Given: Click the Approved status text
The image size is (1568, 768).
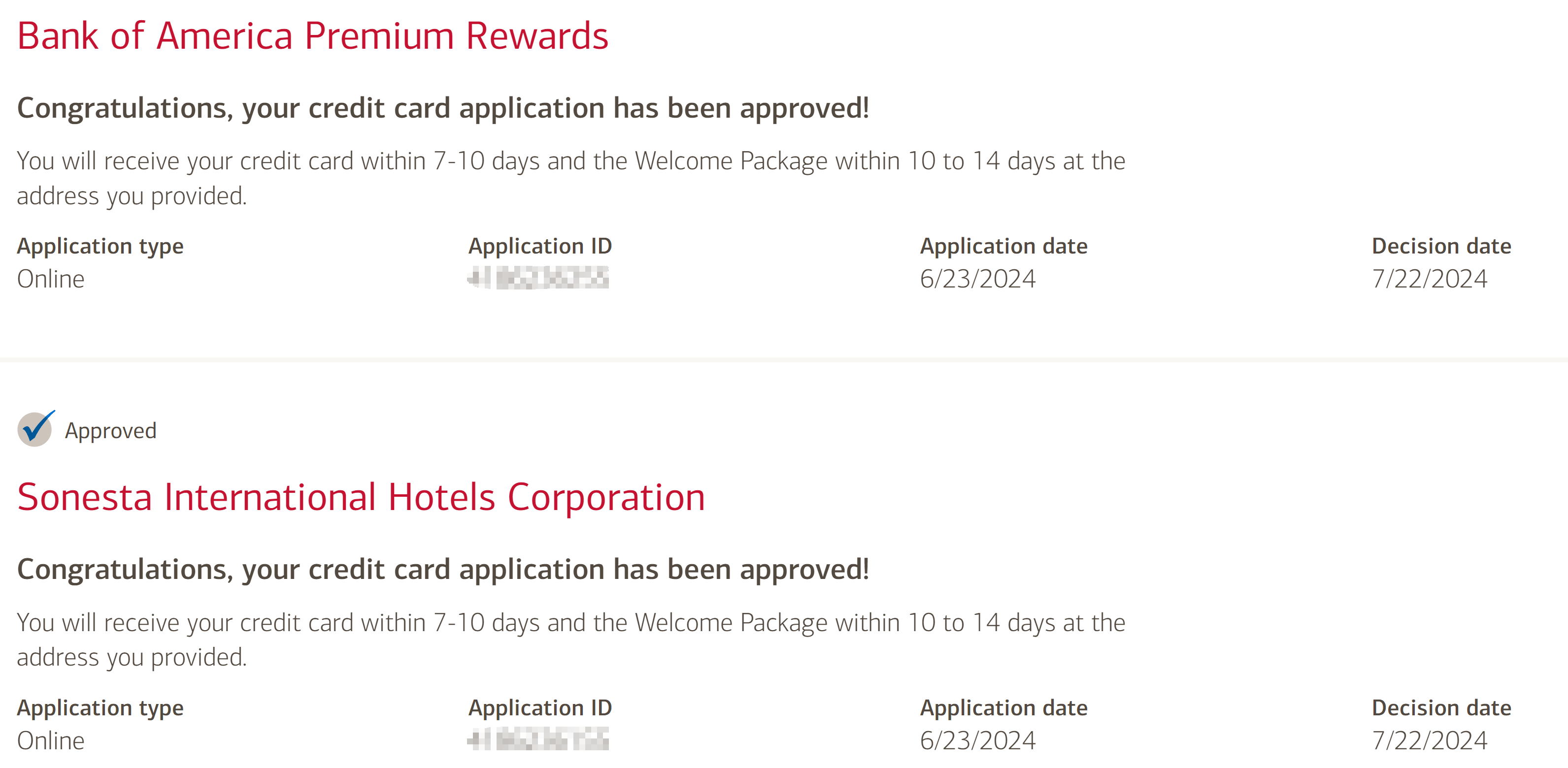Looking at the screenshot, I should coord(110,430).
